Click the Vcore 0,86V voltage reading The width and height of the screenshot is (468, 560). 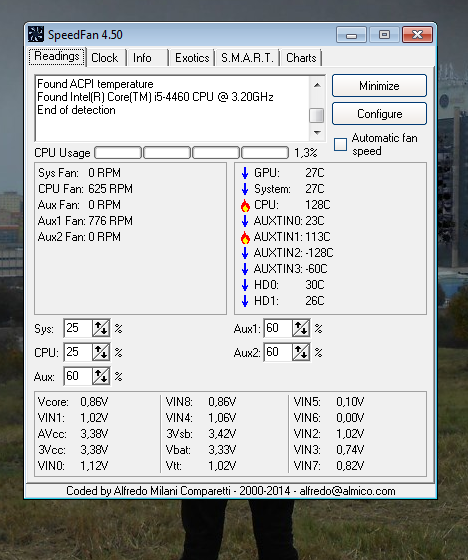click(x=73, y=402)
